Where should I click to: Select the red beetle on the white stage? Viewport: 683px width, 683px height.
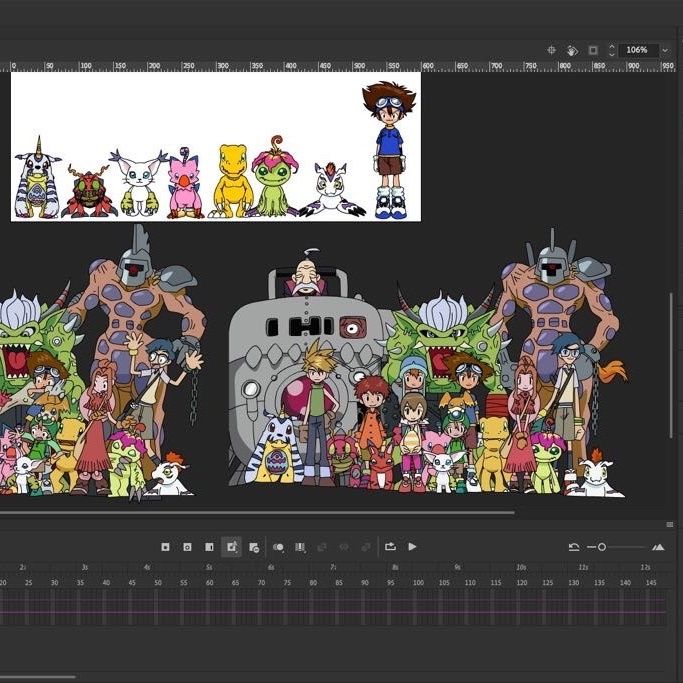click(88, 191)
